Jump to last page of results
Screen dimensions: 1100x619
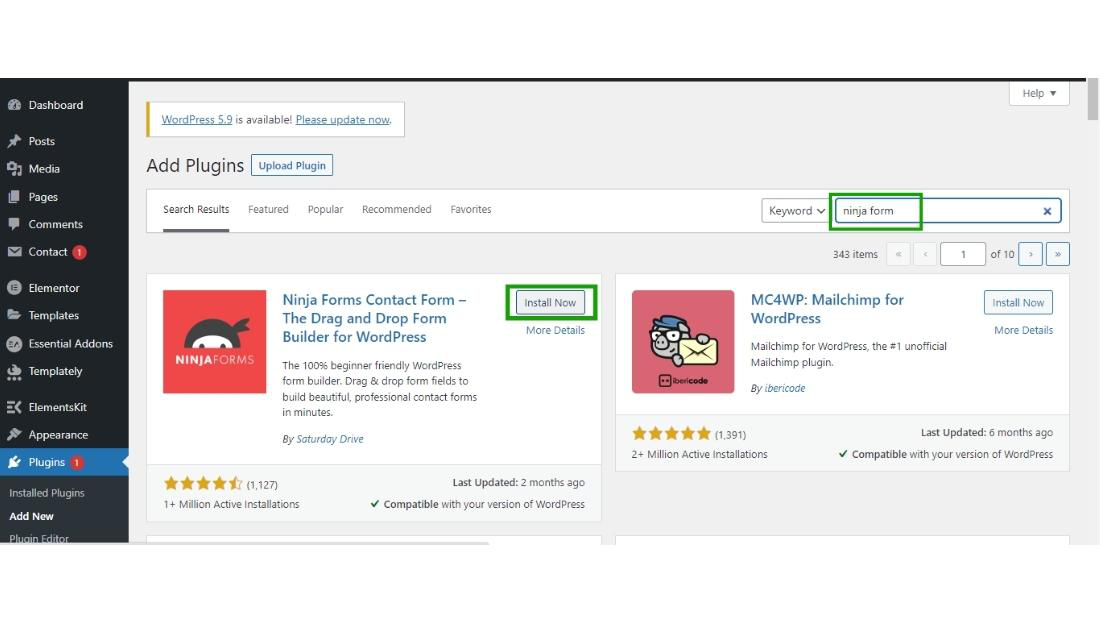click(x=1057, y=254)
